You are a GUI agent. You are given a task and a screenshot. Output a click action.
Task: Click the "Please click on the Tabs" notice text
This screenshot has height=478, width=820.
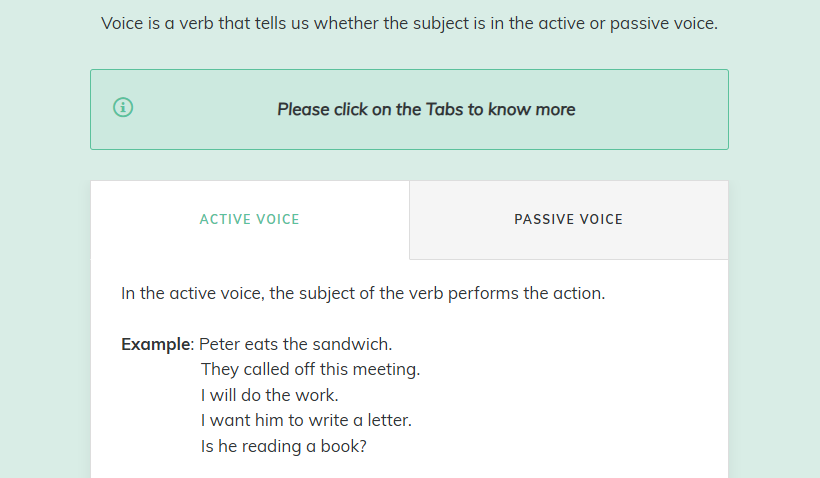coord(426,109)
